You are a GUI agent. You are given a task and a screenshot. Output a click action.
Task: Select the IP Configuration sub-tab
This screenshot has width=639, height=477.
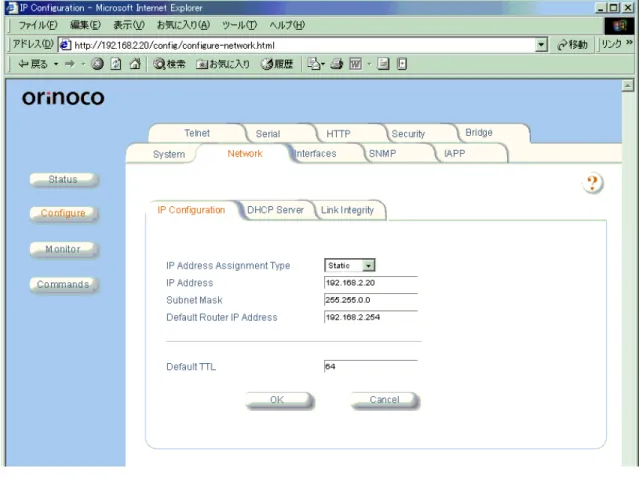(x=191, y=210)
